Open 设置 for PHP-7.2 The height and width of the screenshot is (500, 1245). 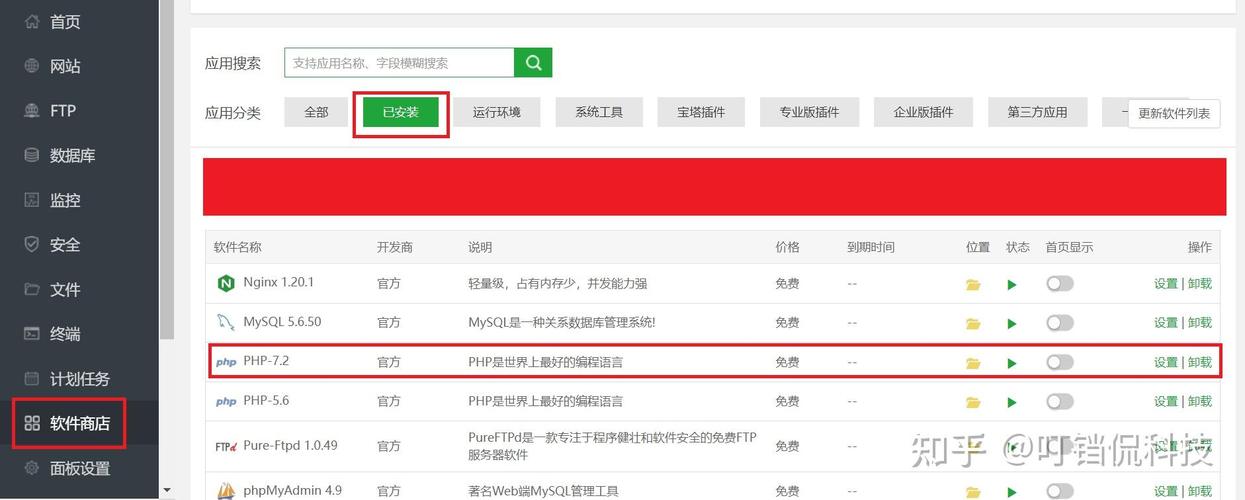1166,363
